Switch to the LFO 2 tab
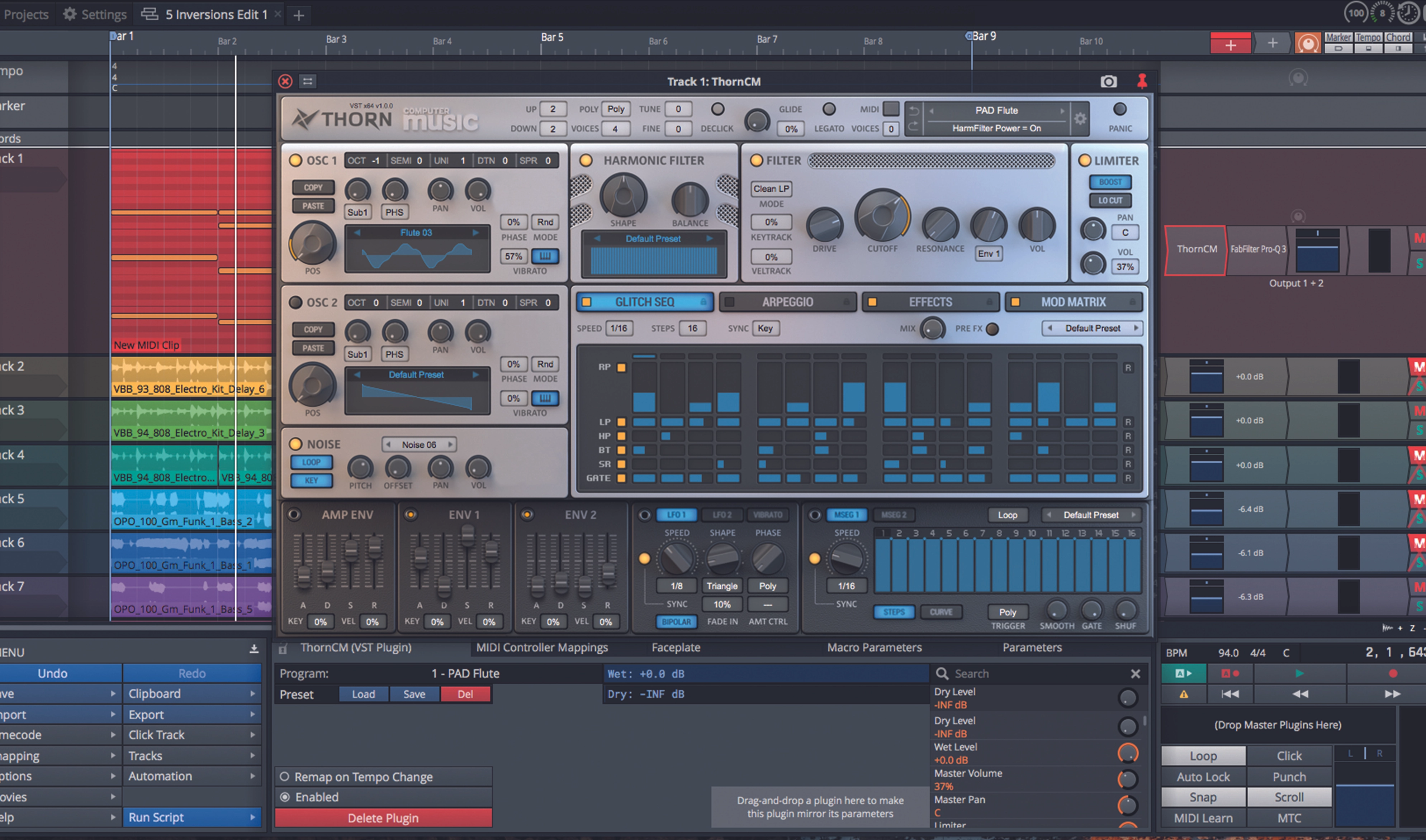Image resolution: width=1426 pixels, height=840 pixels. [x=722, y=515]
